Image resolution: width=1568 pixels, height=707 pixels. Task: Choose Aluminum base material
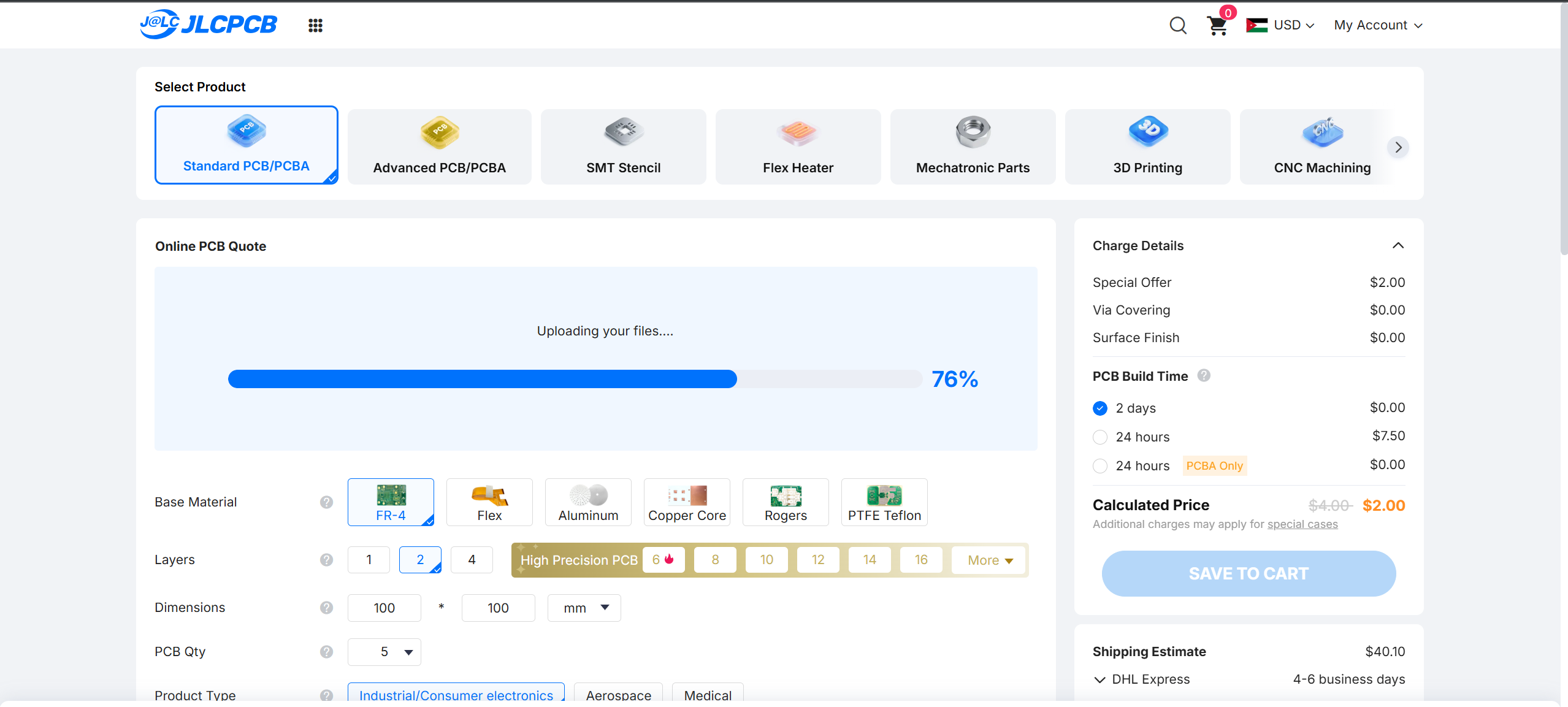click(588, 502)
